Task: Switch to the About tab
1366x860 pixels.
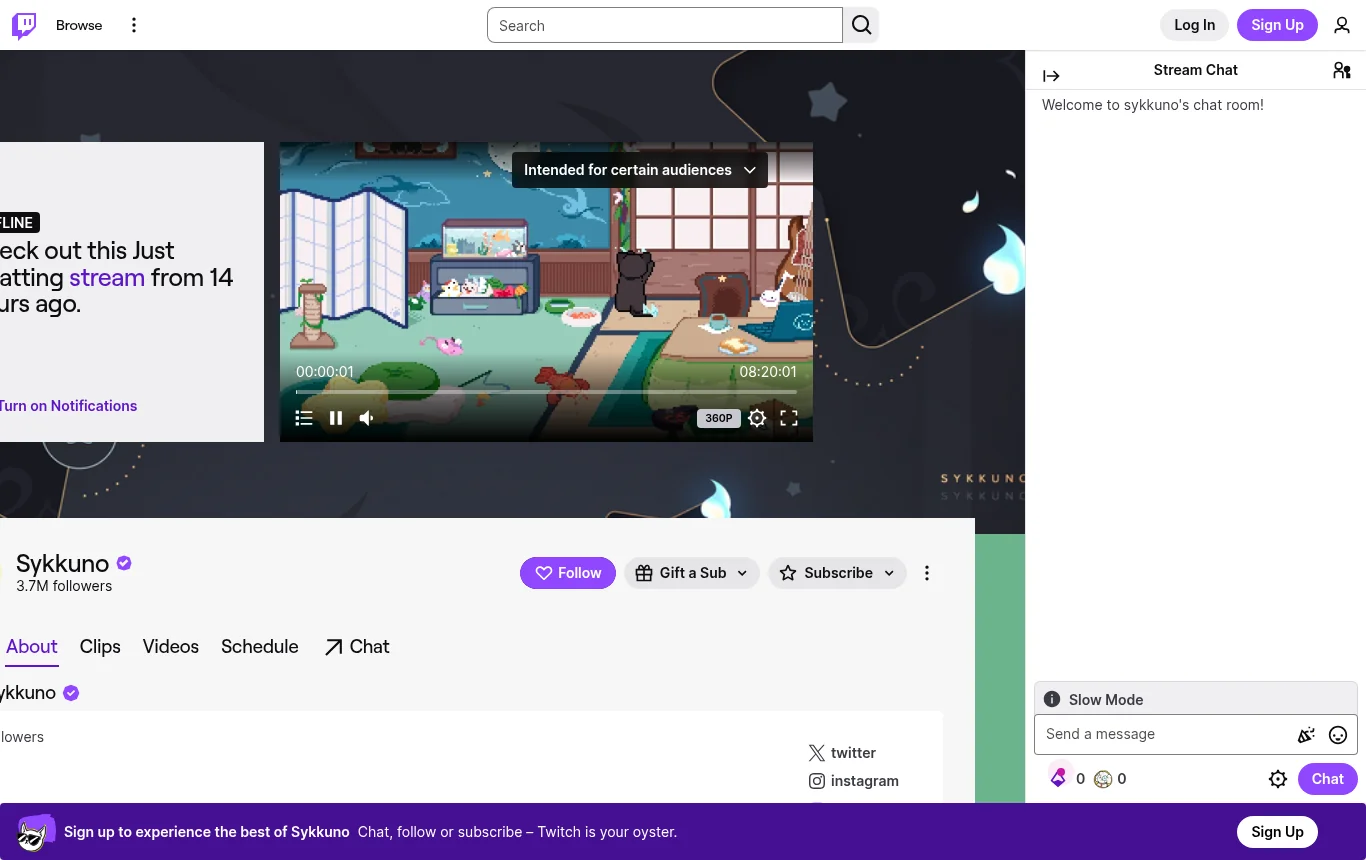Action: [x=32, y=647]
